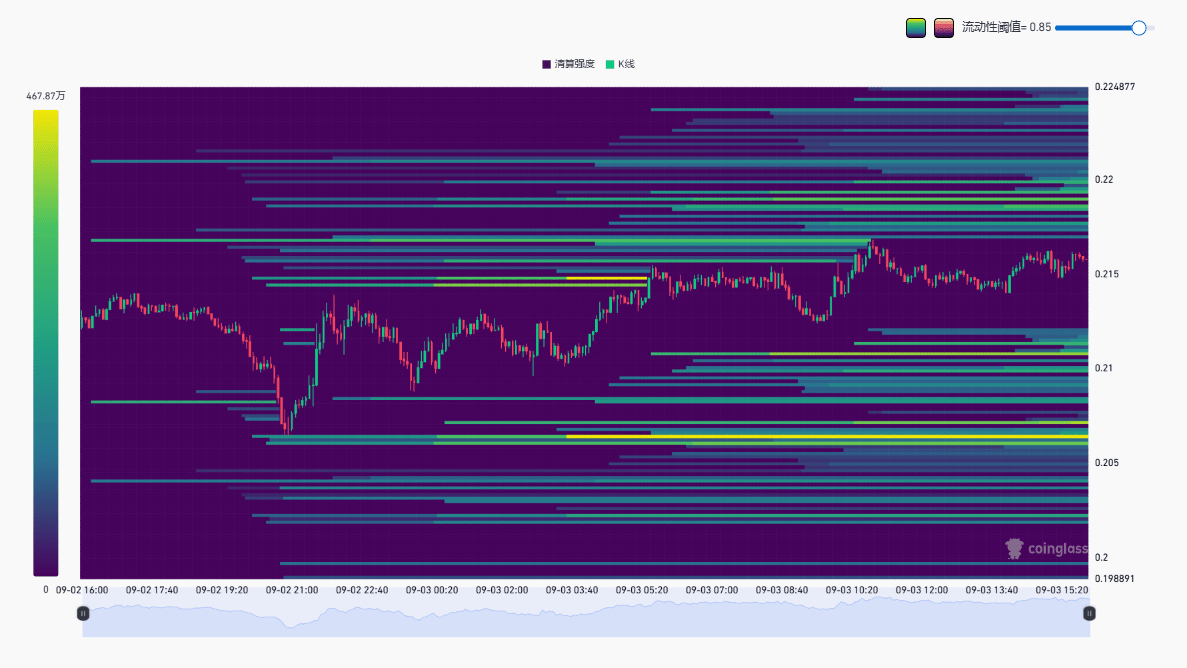
Task: Click the 0.205 price axis label
Action: click(1107, 463)
